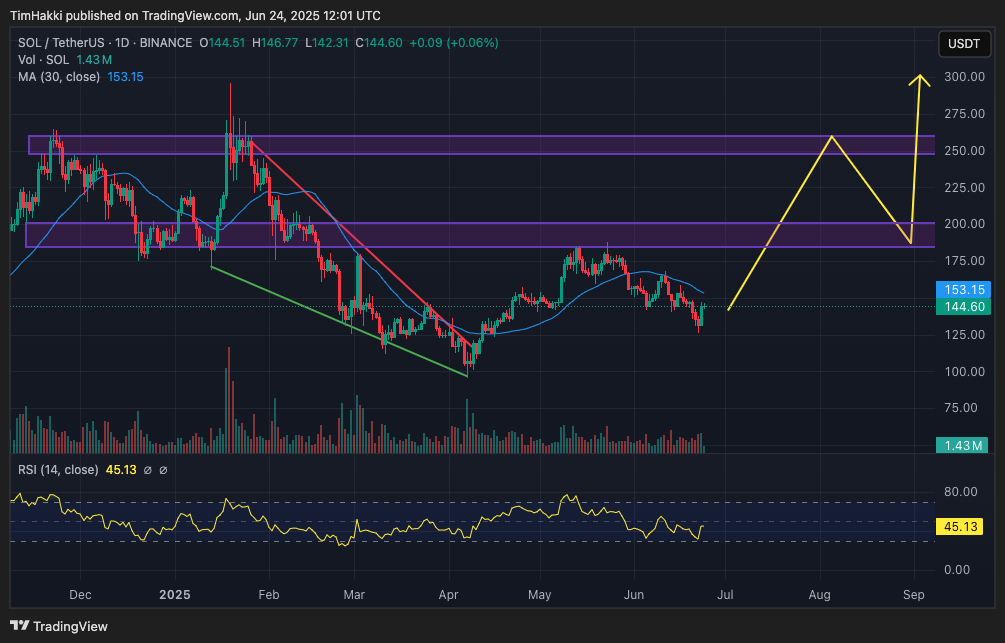
Task: Select the MA (30, close) indicator legend
Action: point(59,77)
